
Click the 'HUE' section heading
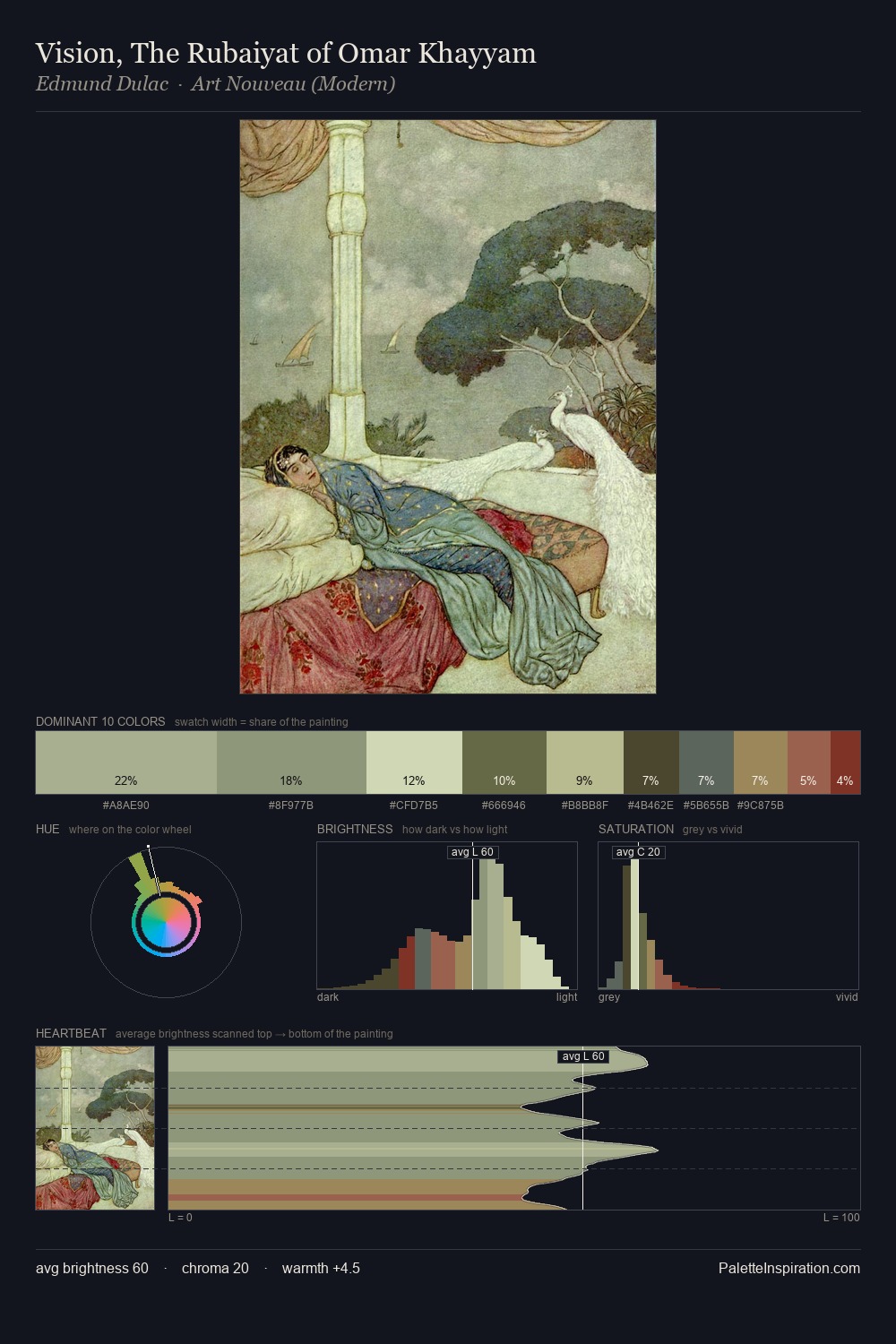47,829
